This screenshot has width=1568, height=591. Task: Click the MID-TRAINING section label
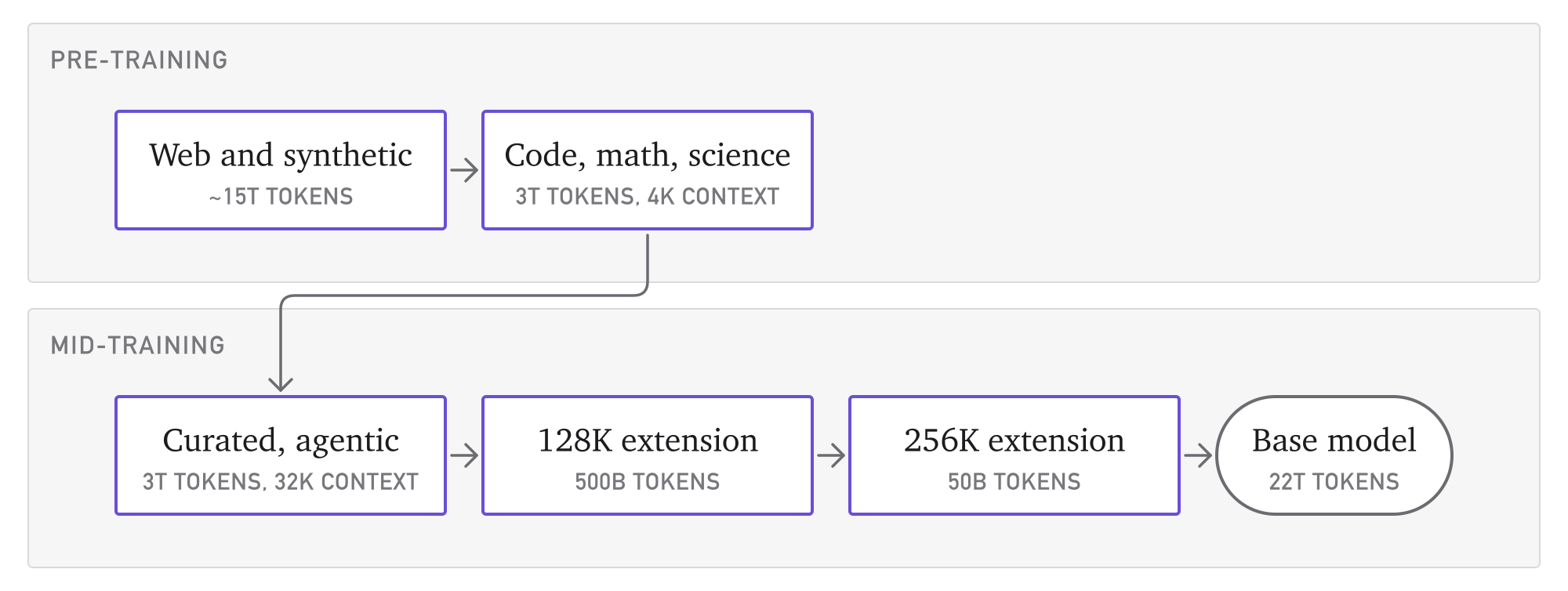pyautogui.click(x=138, y=346)
